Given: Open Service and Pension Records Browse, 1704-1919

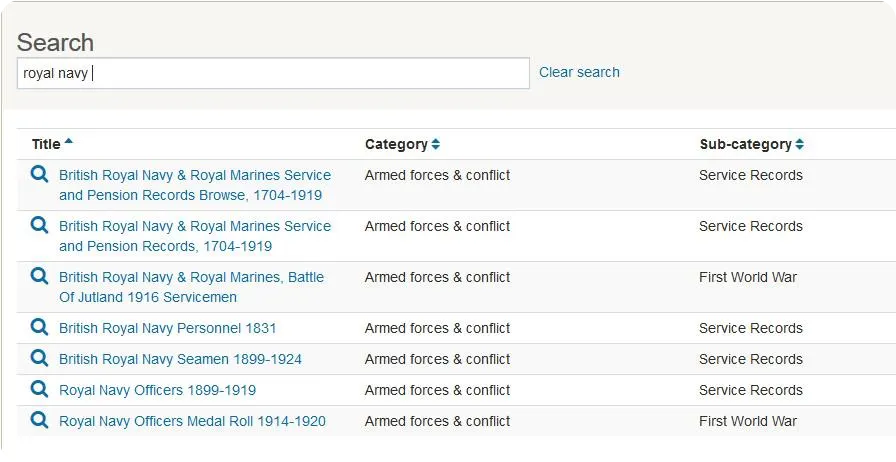Looking at the screenshot, I should click(195, 185).
